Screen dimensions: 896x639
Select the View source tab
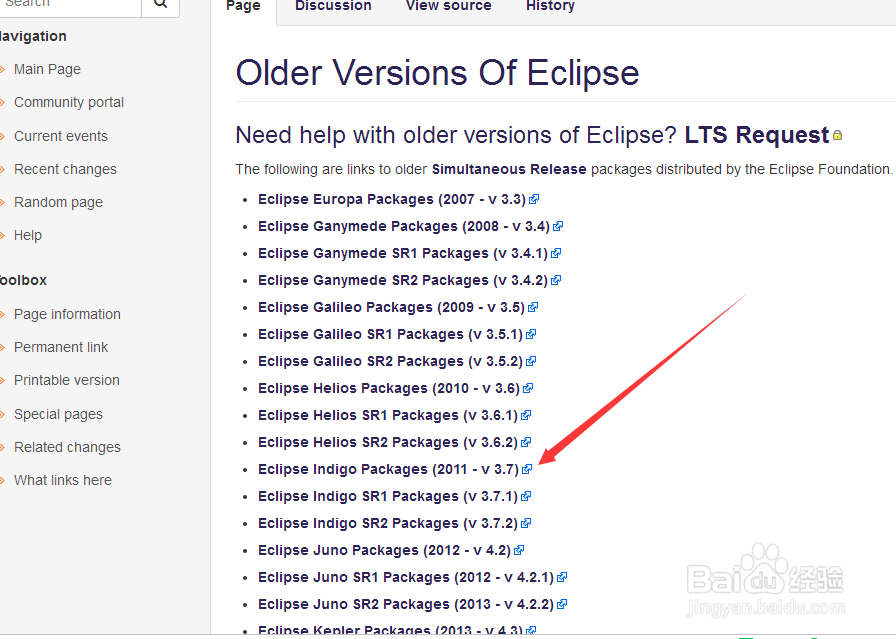[448, 6]
